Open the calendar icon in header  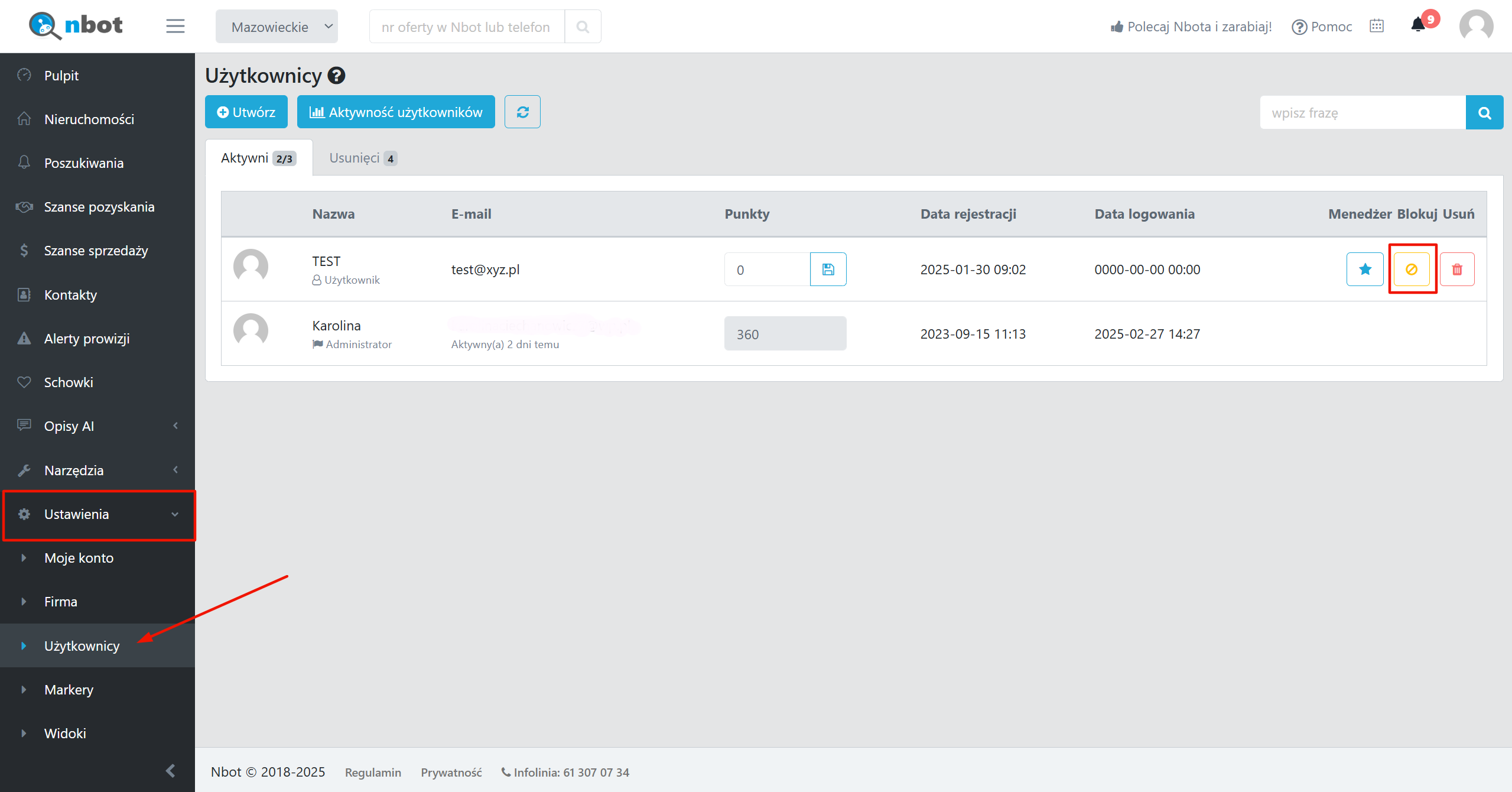pyautogui.click(x=1377, y=26)
